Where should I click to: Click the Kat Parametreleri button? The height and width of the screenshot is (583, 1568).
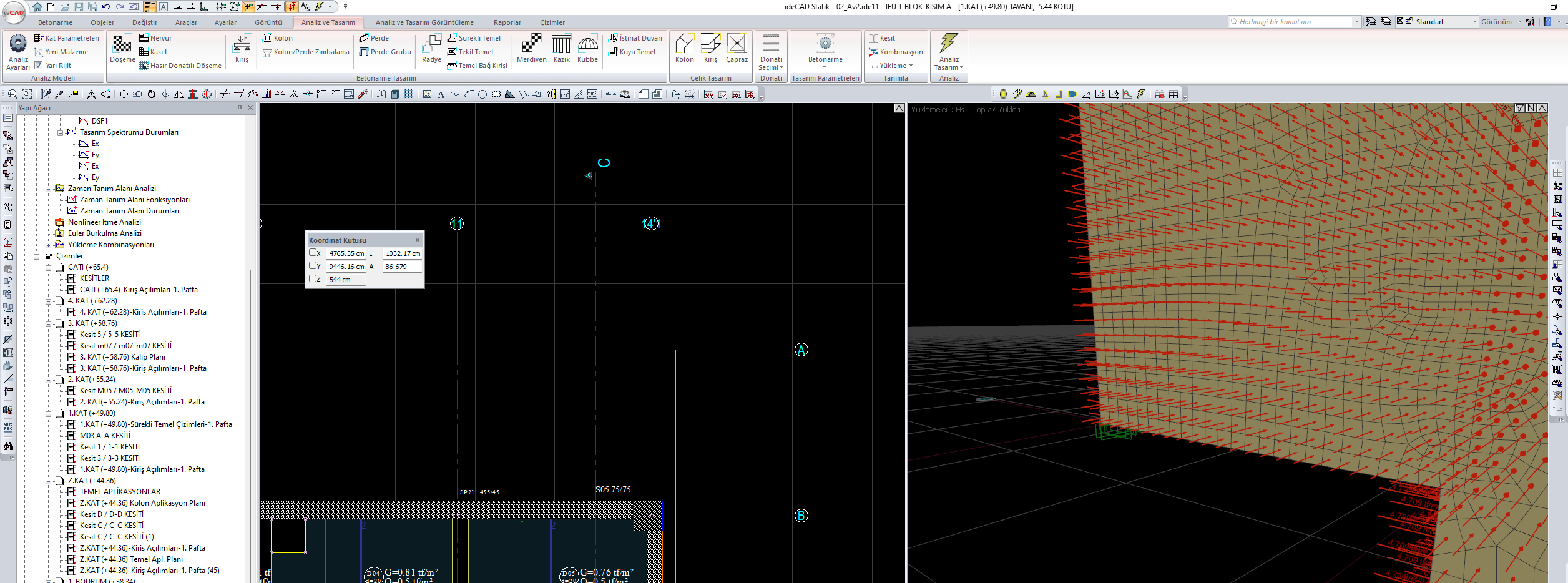coord(67,38)
